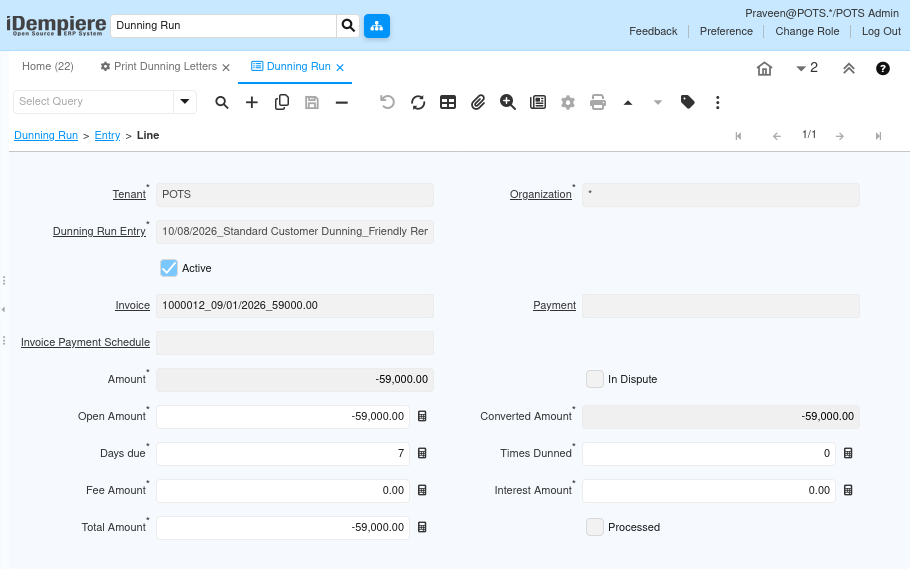Open calculator for Fee Amount

[x=422, y=491]
